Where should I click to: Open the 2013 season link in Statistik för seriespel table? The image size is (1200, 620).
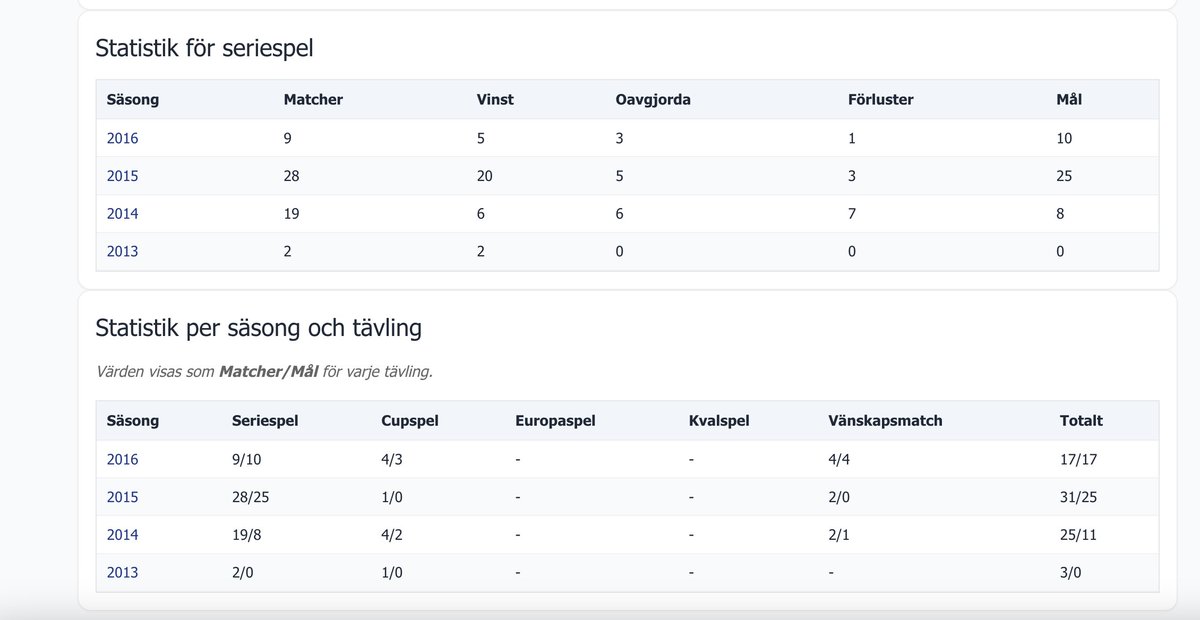coord(122,252)
